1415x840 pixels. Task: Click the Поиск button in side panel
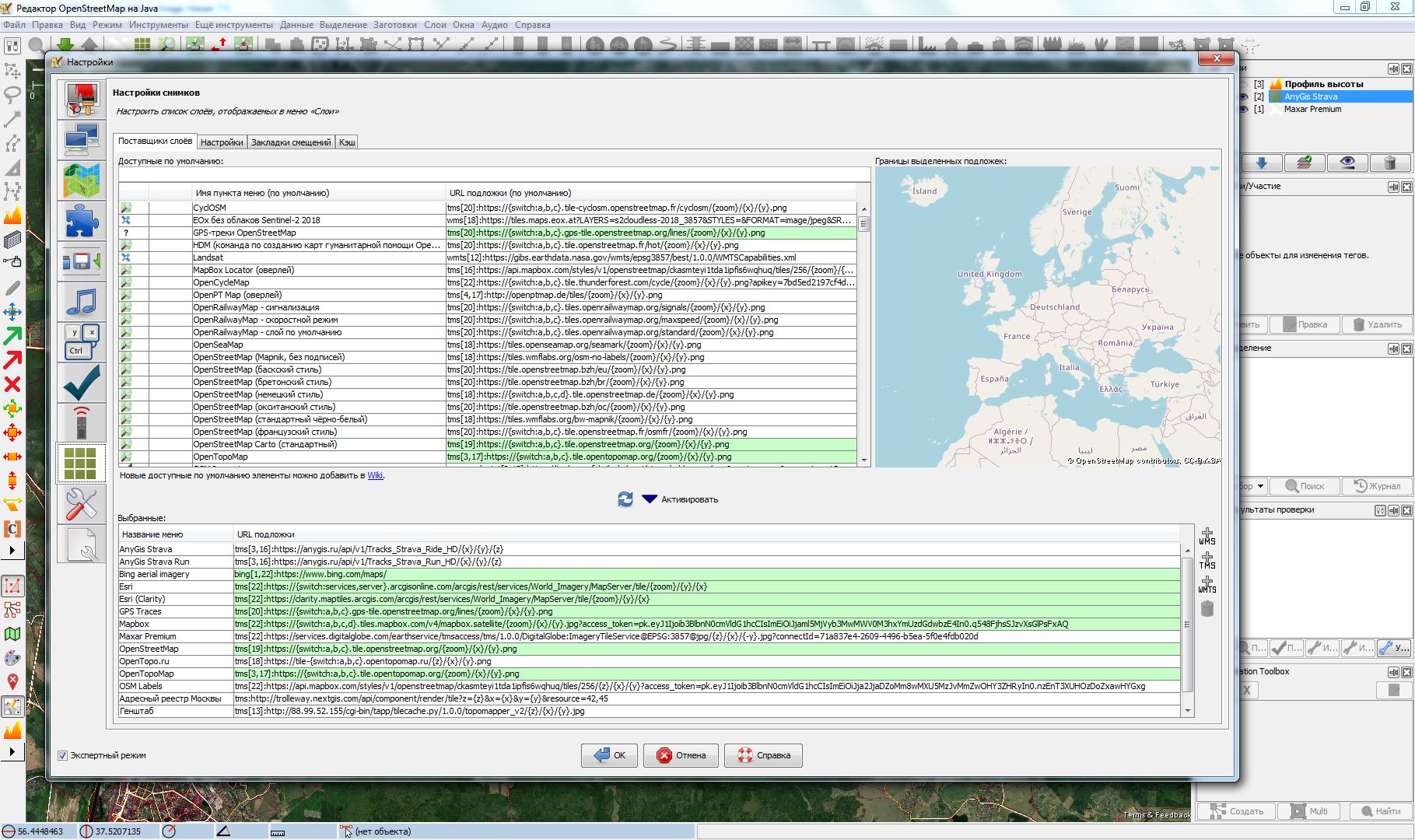tap(1305, 486)
